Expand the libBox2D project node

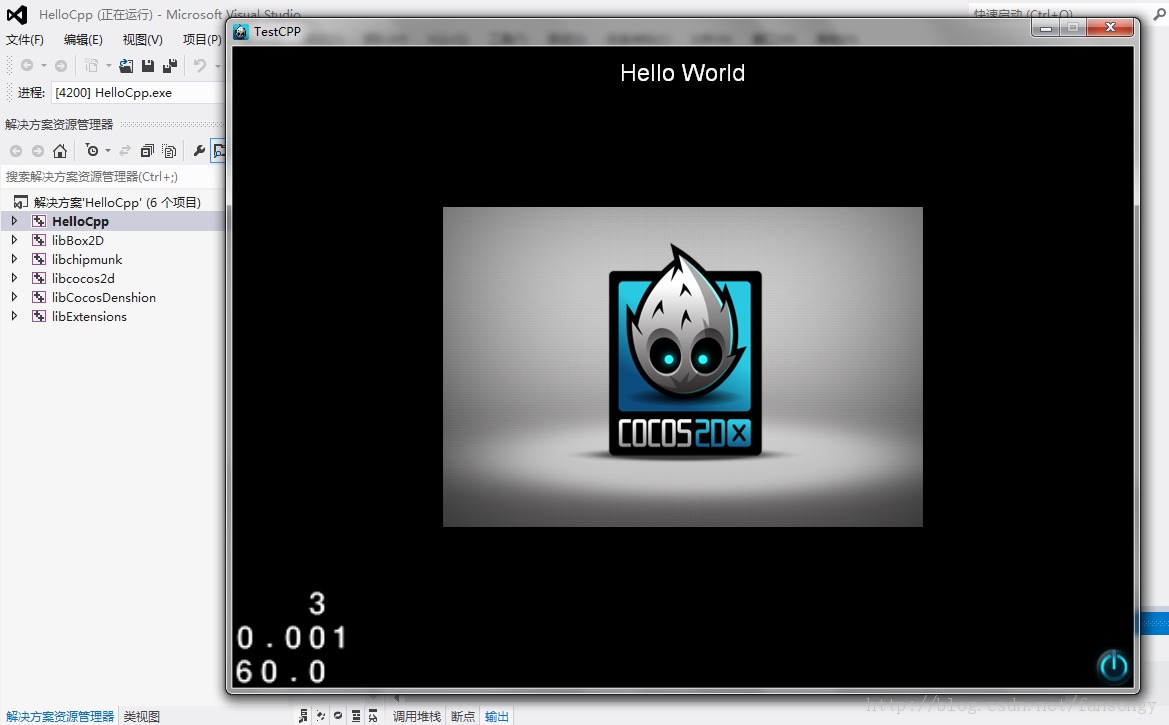tap(14, 240)
